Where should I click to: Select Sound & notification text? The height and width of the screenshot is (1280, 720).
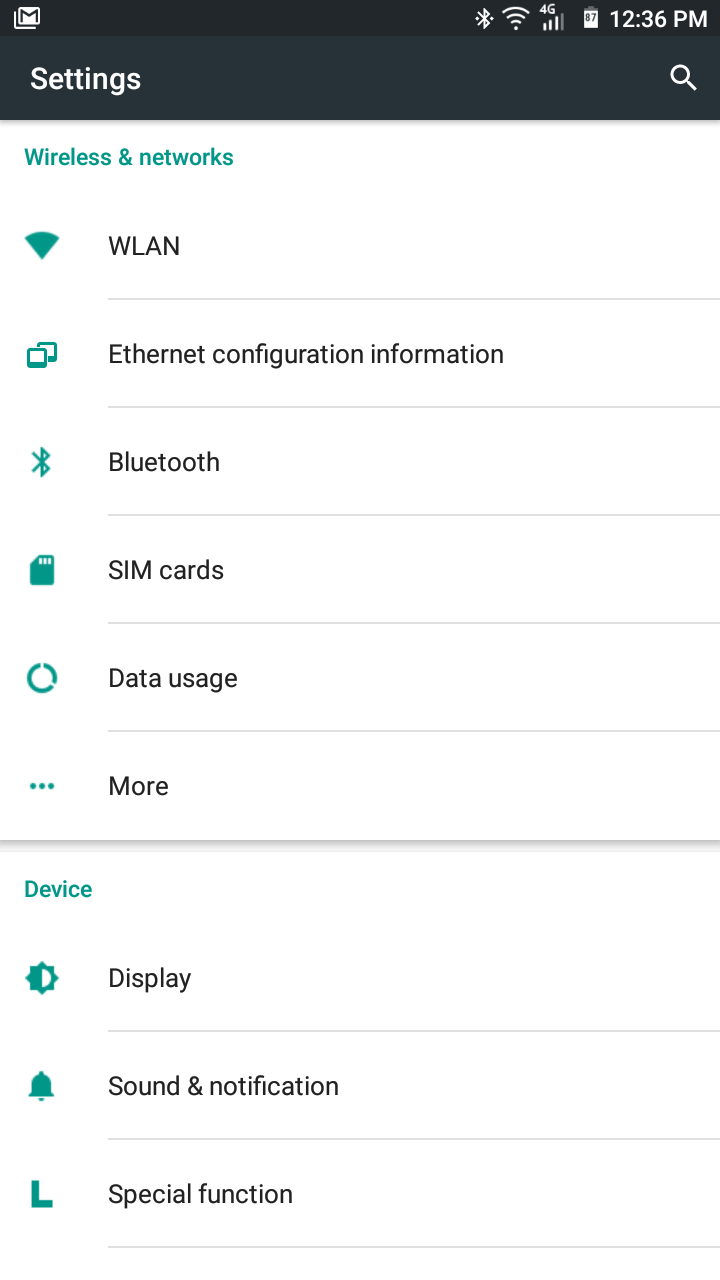click(223, 1086)
